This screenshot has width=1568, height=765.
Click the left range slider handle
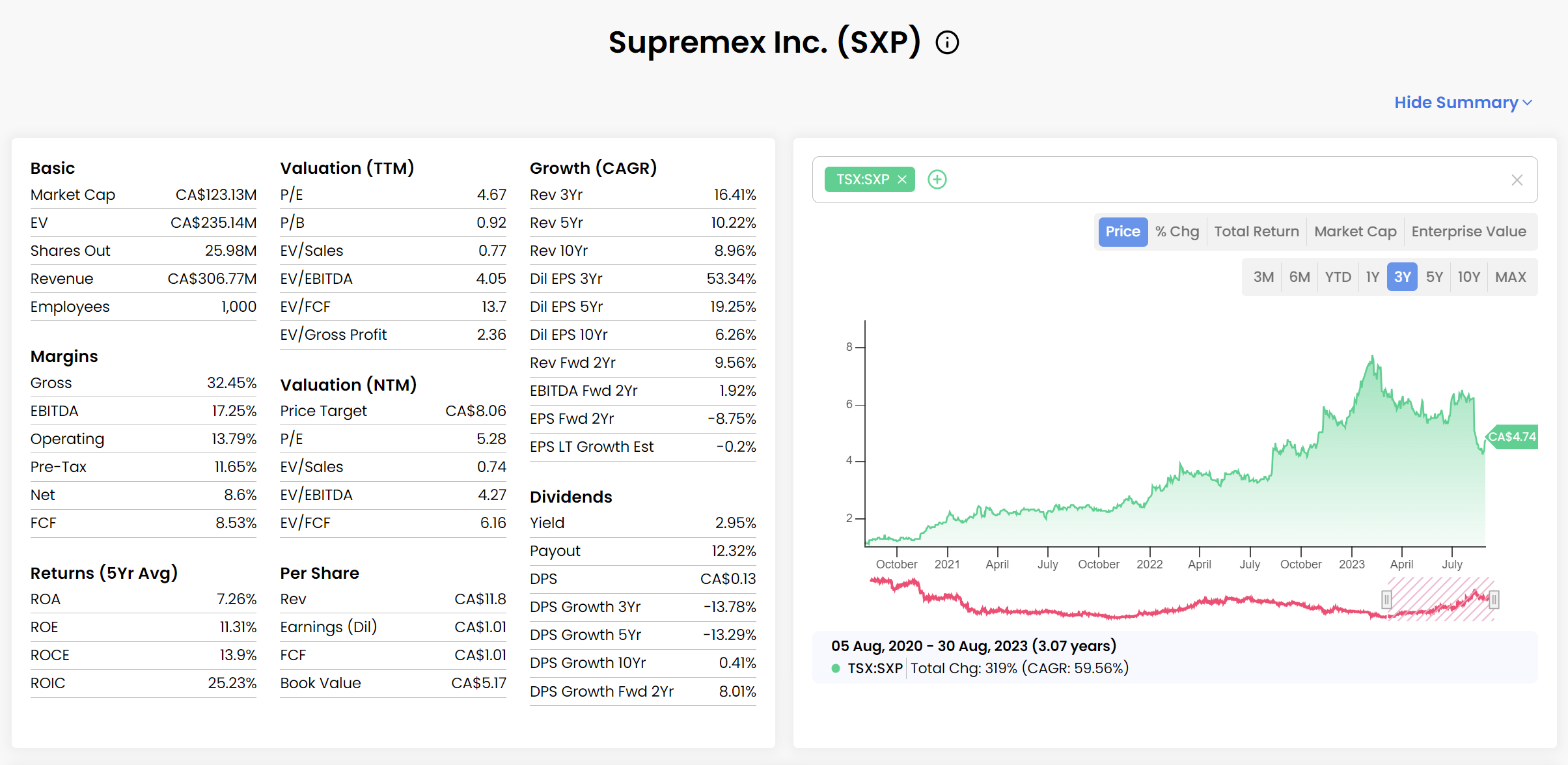pos(1386,600)
